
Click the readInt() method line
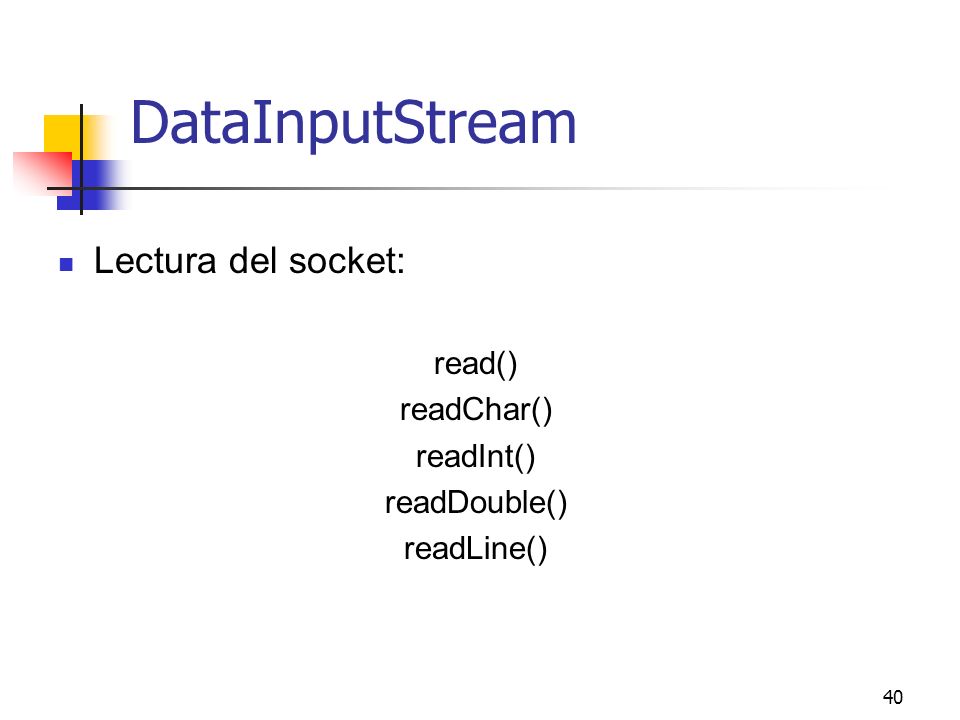click(476, 457)
